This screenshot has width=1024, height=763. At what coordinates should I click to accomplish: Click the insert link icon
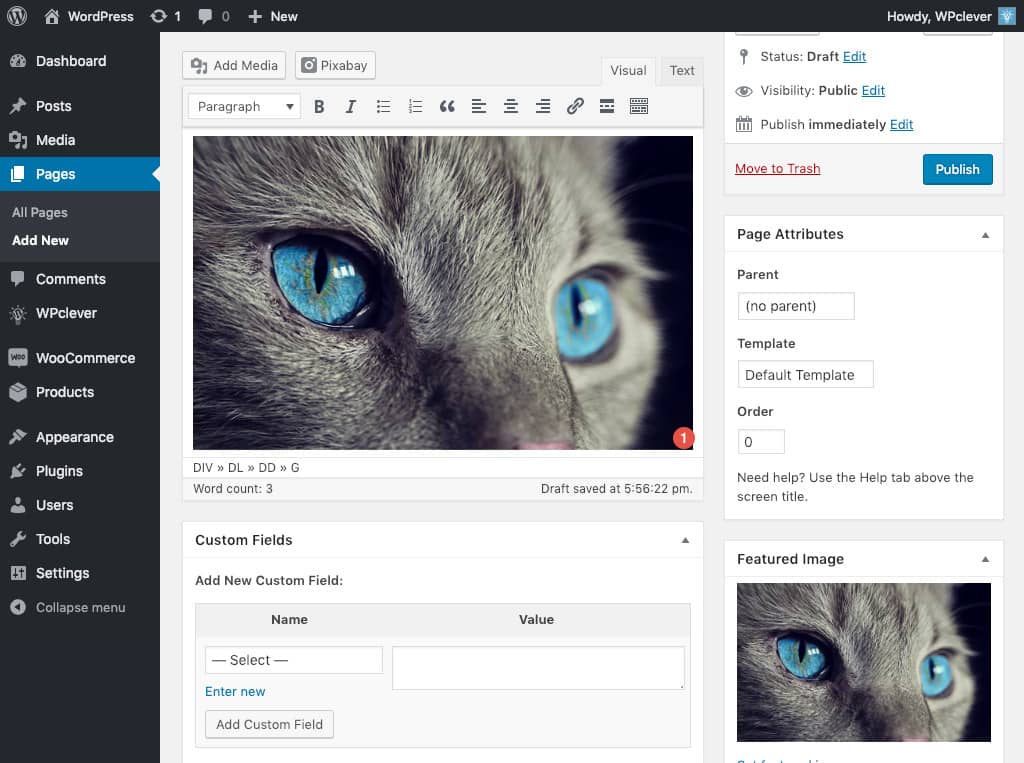(575, 106)
